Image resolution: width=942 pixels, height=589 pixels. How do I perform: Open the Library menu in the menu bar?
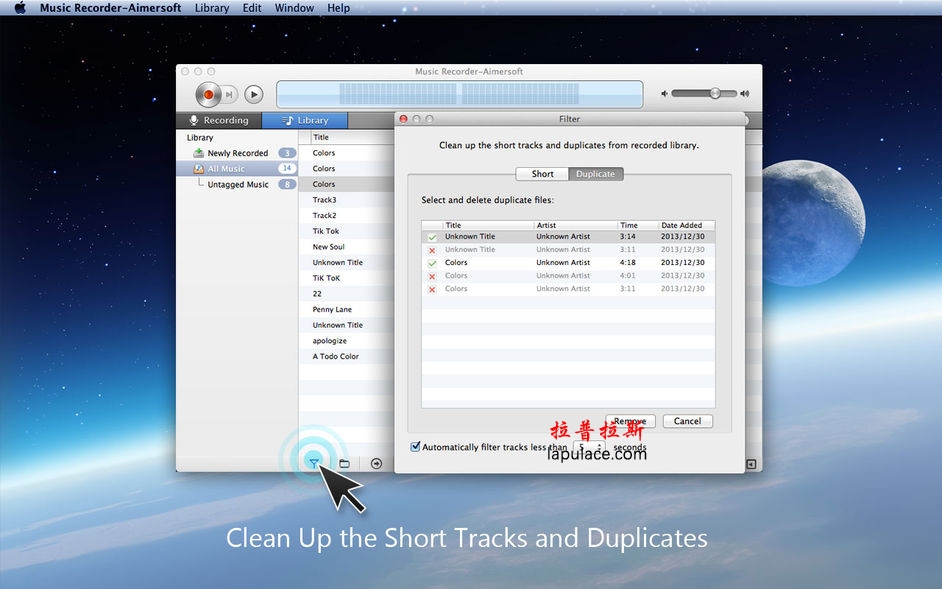coord(212,8)
